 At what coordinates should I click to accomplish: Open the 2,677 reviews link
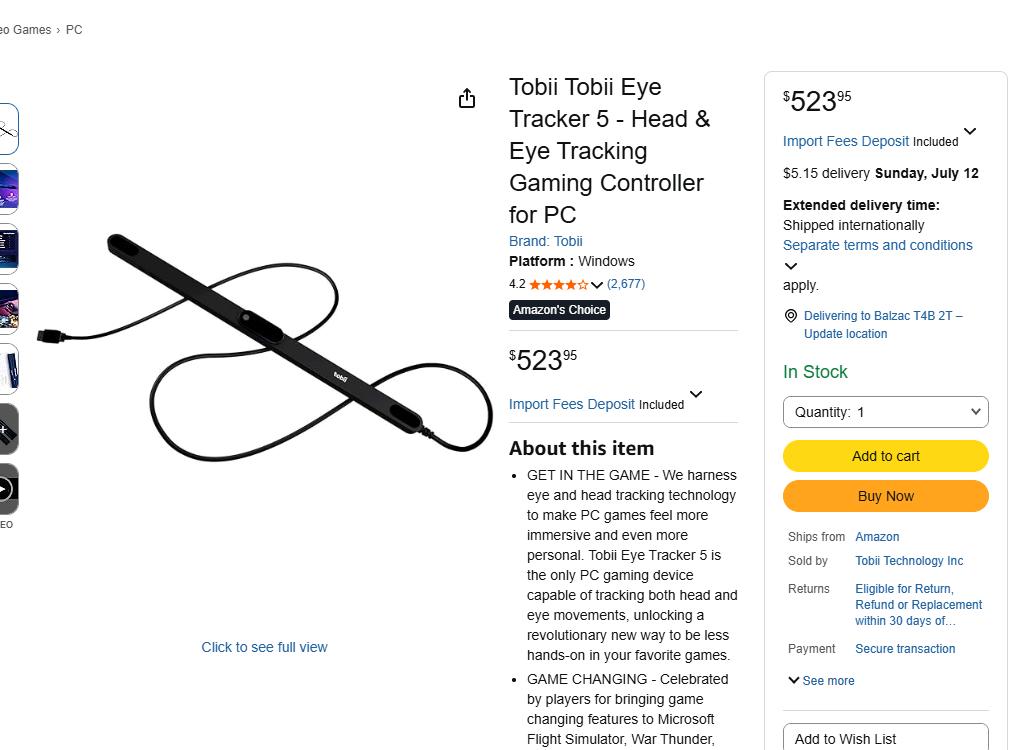626,284
